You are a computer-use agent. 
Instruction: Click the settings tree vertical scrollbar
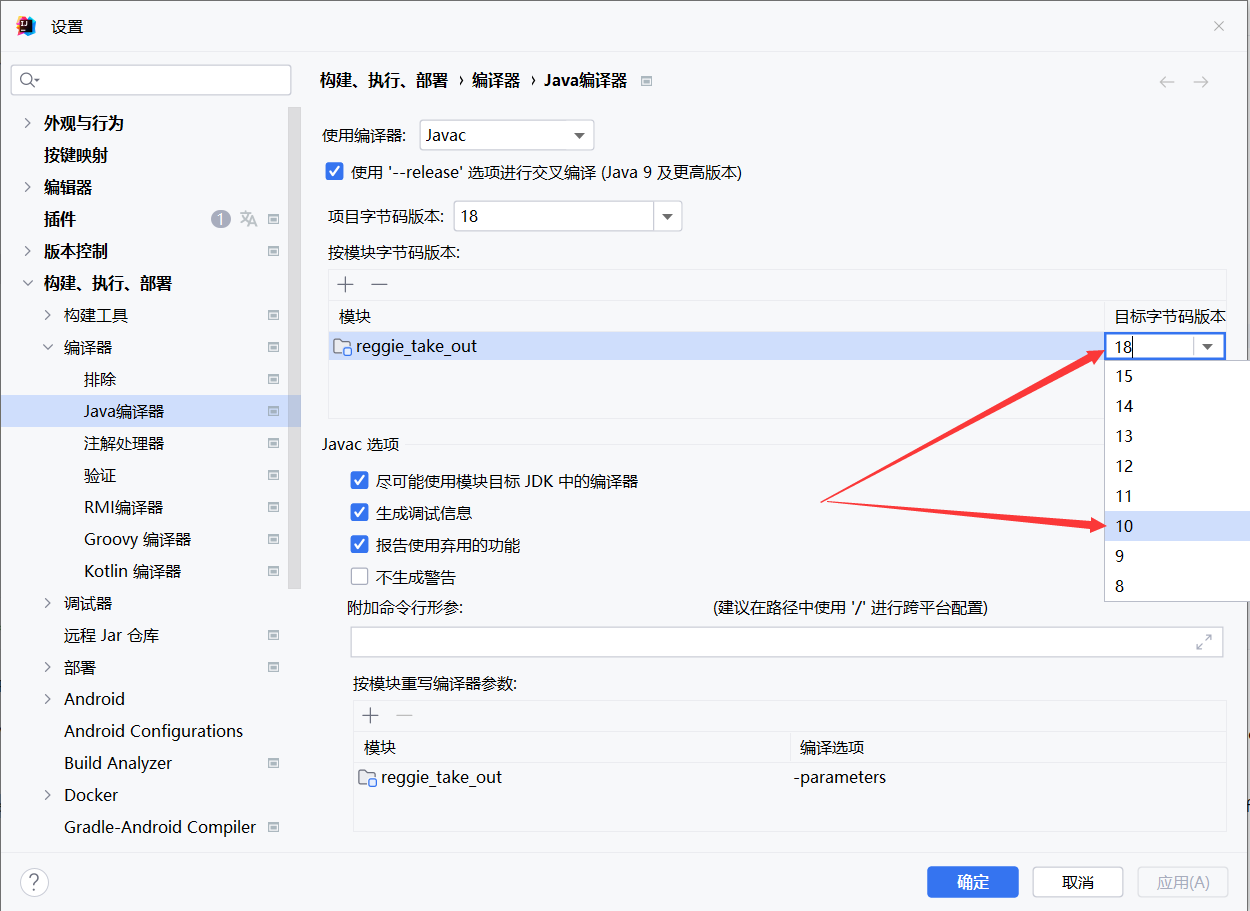(294, 348)
